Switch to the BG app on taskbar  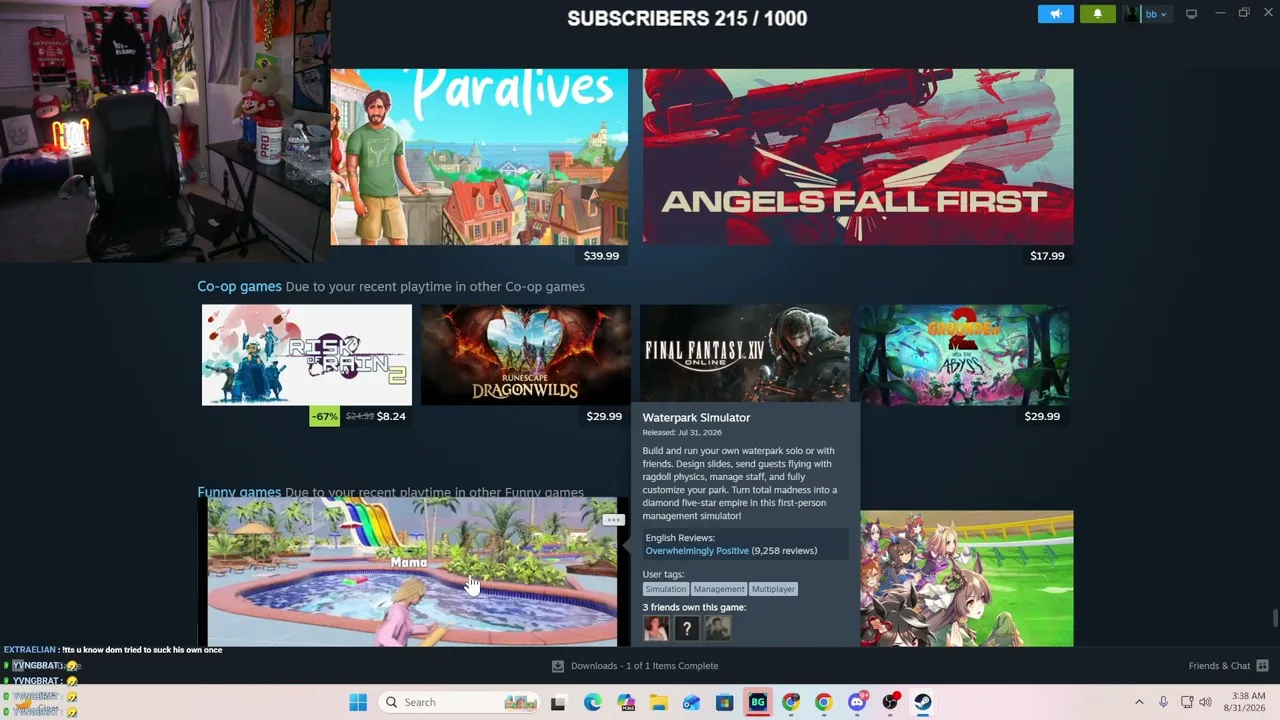[x=757, y=702]
